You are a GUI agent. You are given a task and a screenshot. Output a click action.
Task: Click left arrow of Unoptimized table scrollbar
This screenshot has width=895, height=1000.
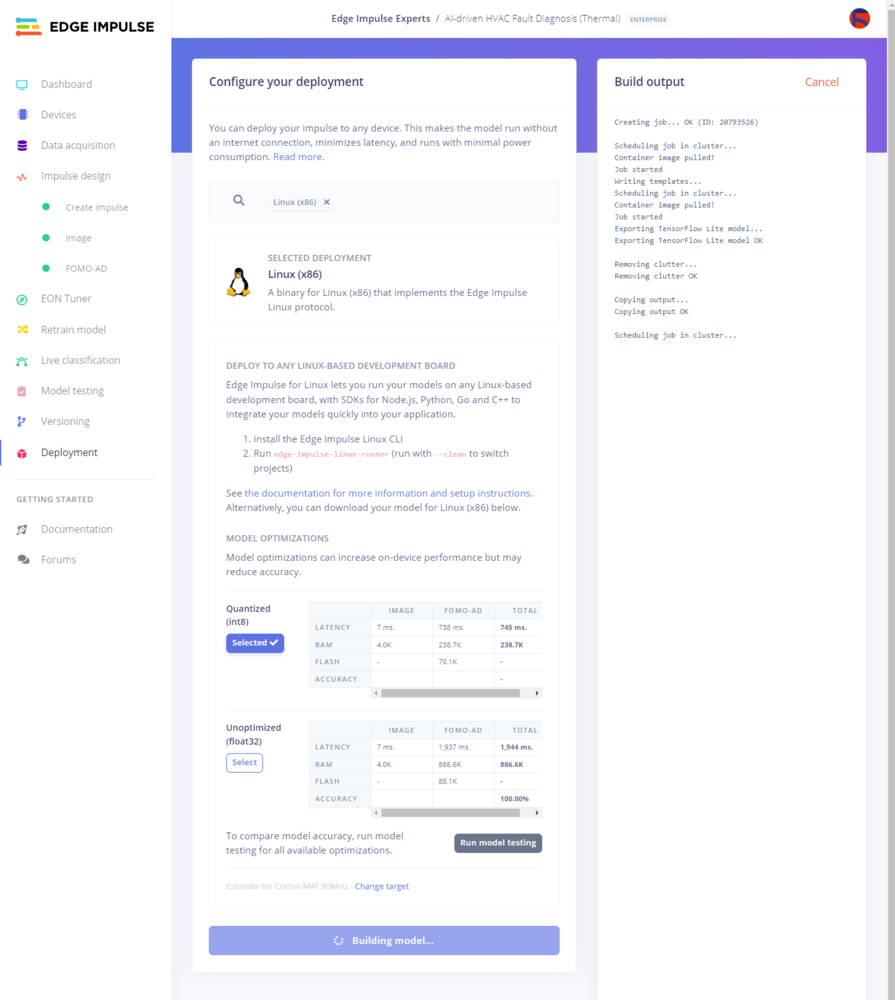[x=376, y=813]
